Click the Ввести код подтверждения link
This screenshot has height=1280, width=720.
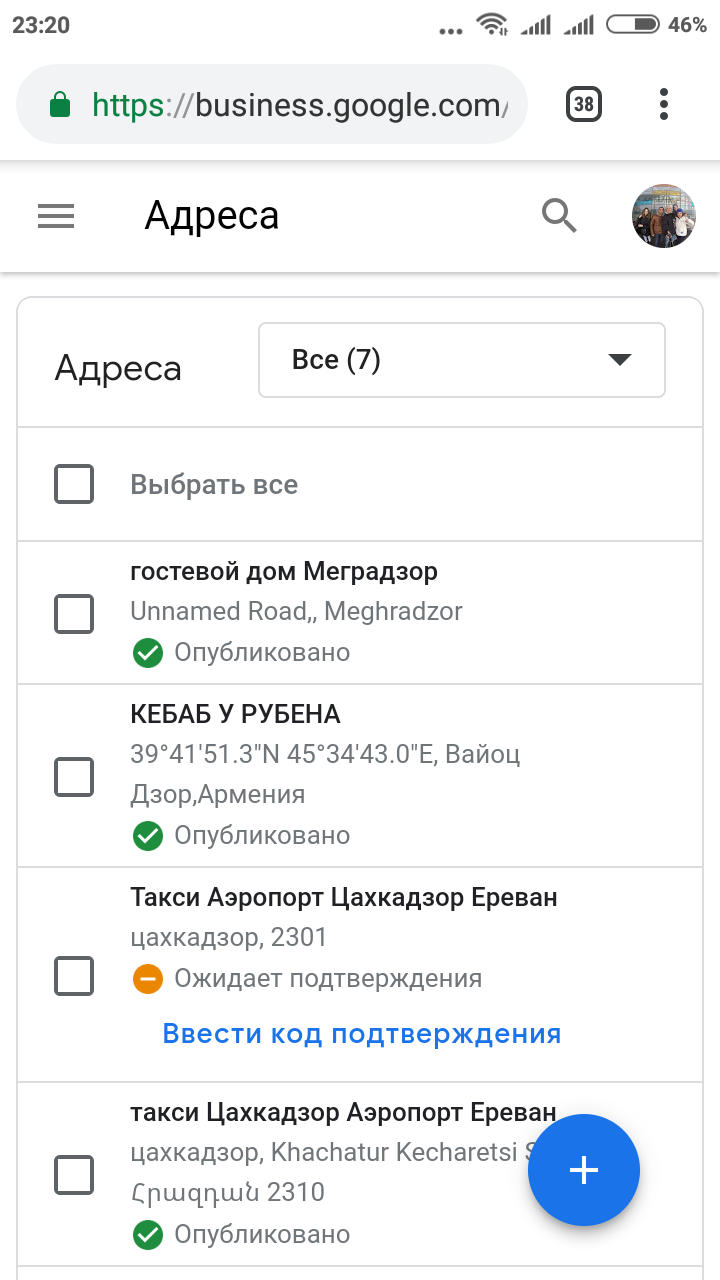(362, 1033)
